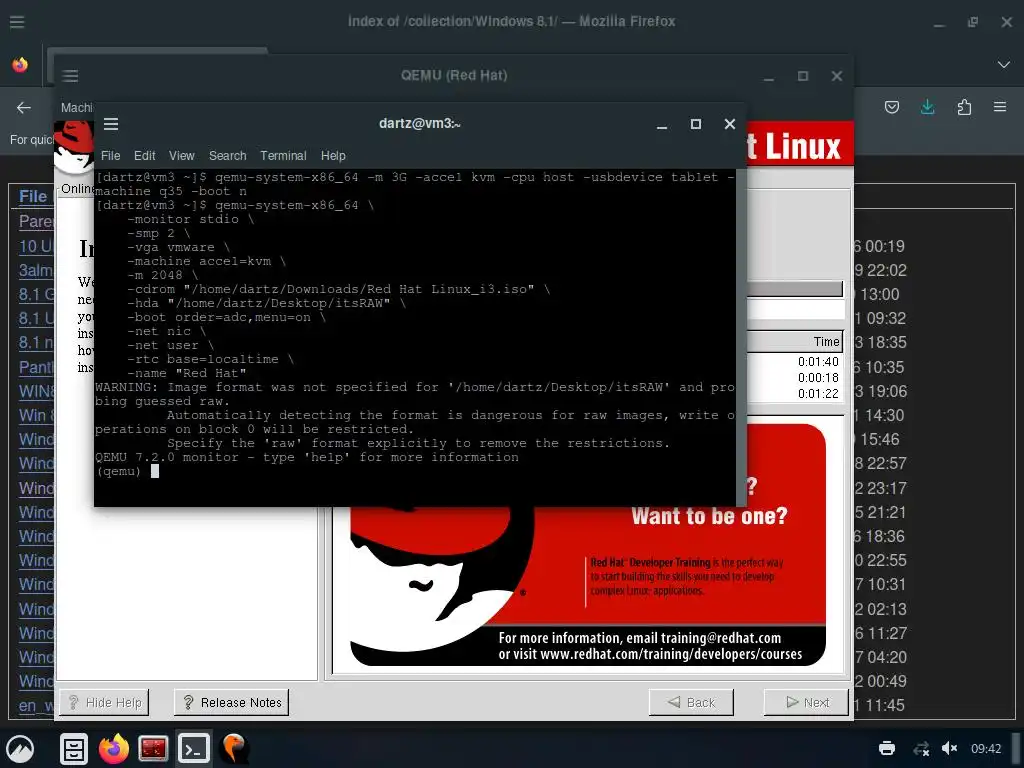Viewport: 1024px width, 768px height.
Task: Switch to QEMU from the taskbar
Action: tap(234, 748)
